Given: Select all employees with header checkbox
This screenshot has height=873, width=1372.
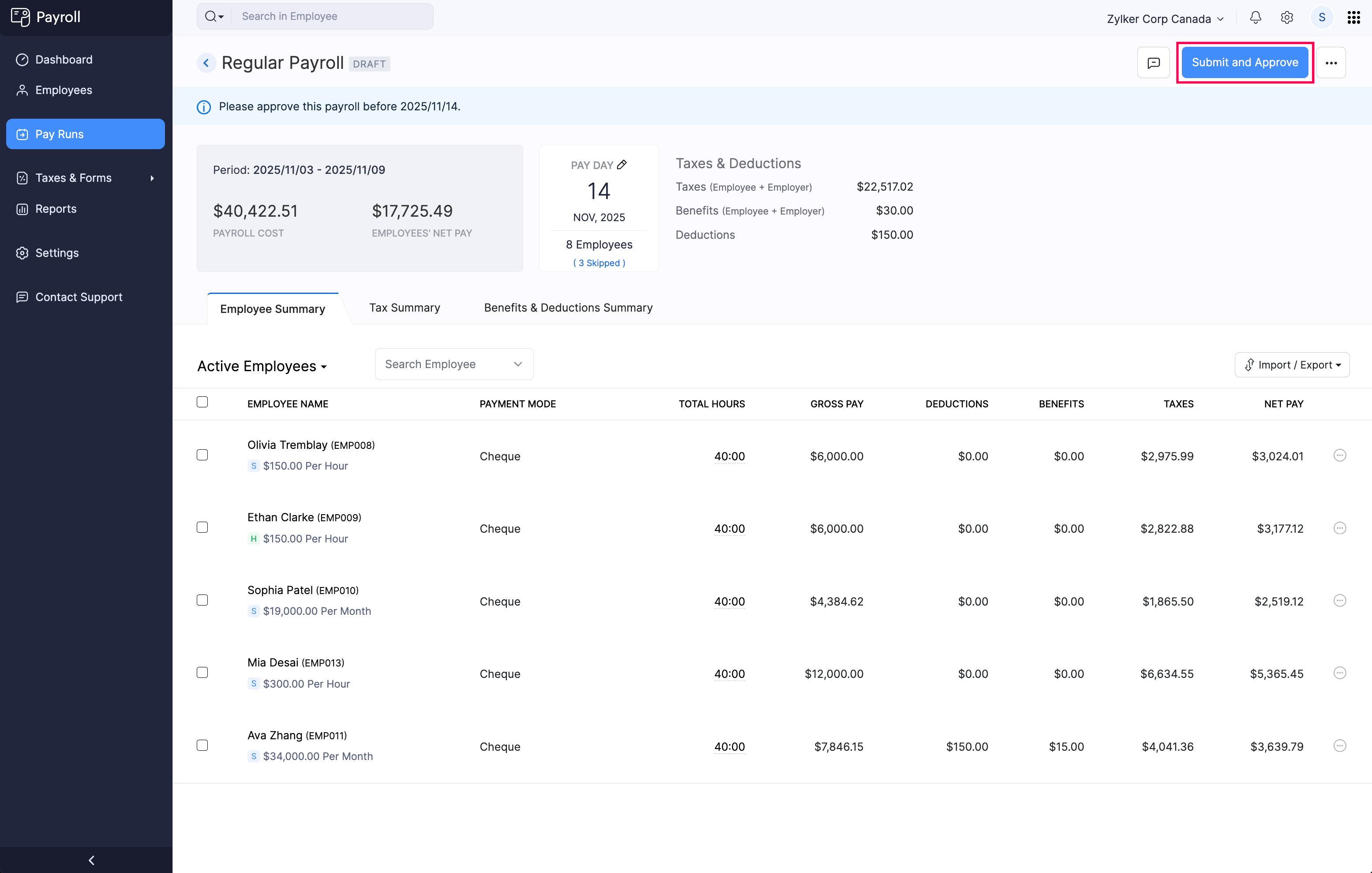Looking at the screenshot, I should (x=202, y=403).
